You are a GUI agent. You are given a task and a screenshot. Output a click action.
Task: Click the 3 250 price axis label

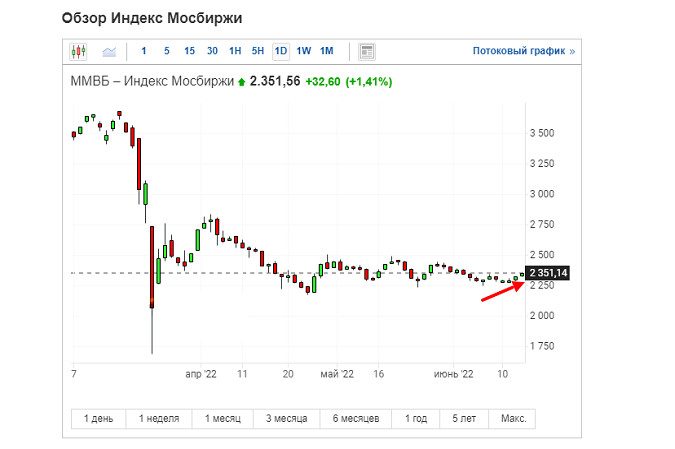[542, 164]
